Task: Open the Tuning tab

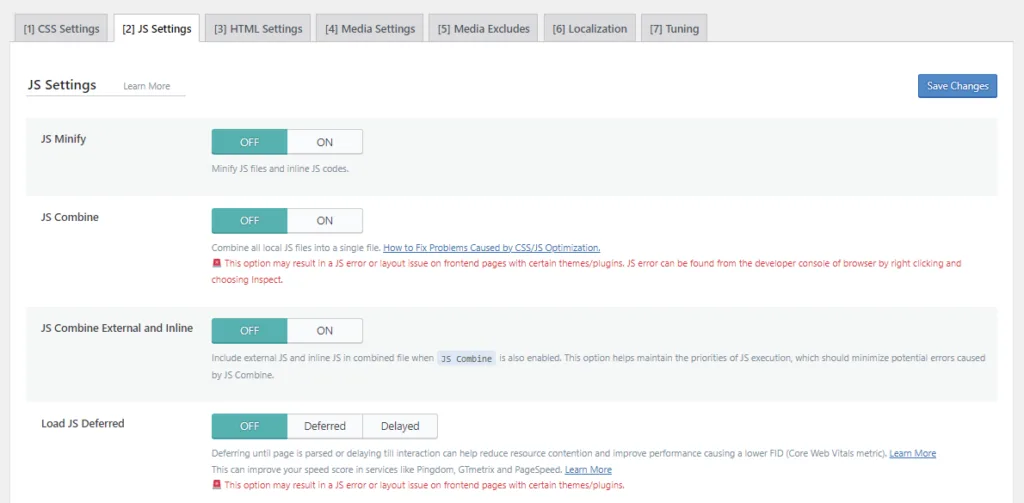Action: tap(675, 29)
